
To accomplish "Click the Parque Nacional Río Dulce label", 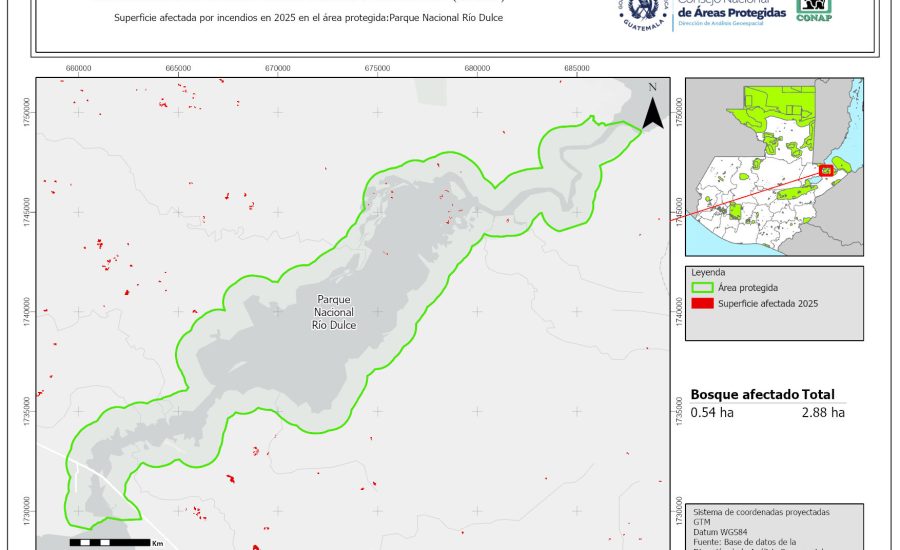I will point(334,312).
